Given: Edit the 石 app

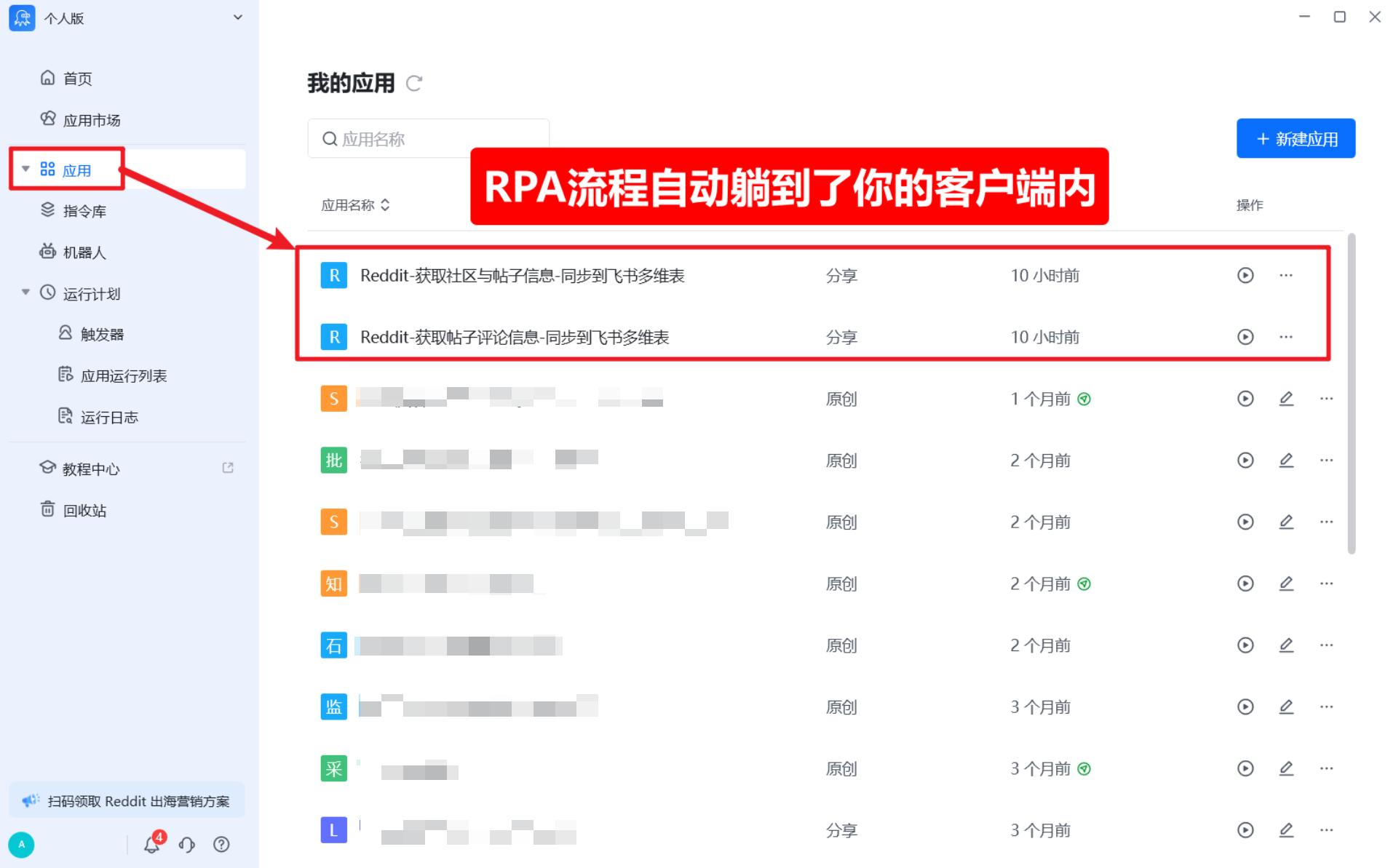Looking at the screenshot, I should tap(1286, 645).
